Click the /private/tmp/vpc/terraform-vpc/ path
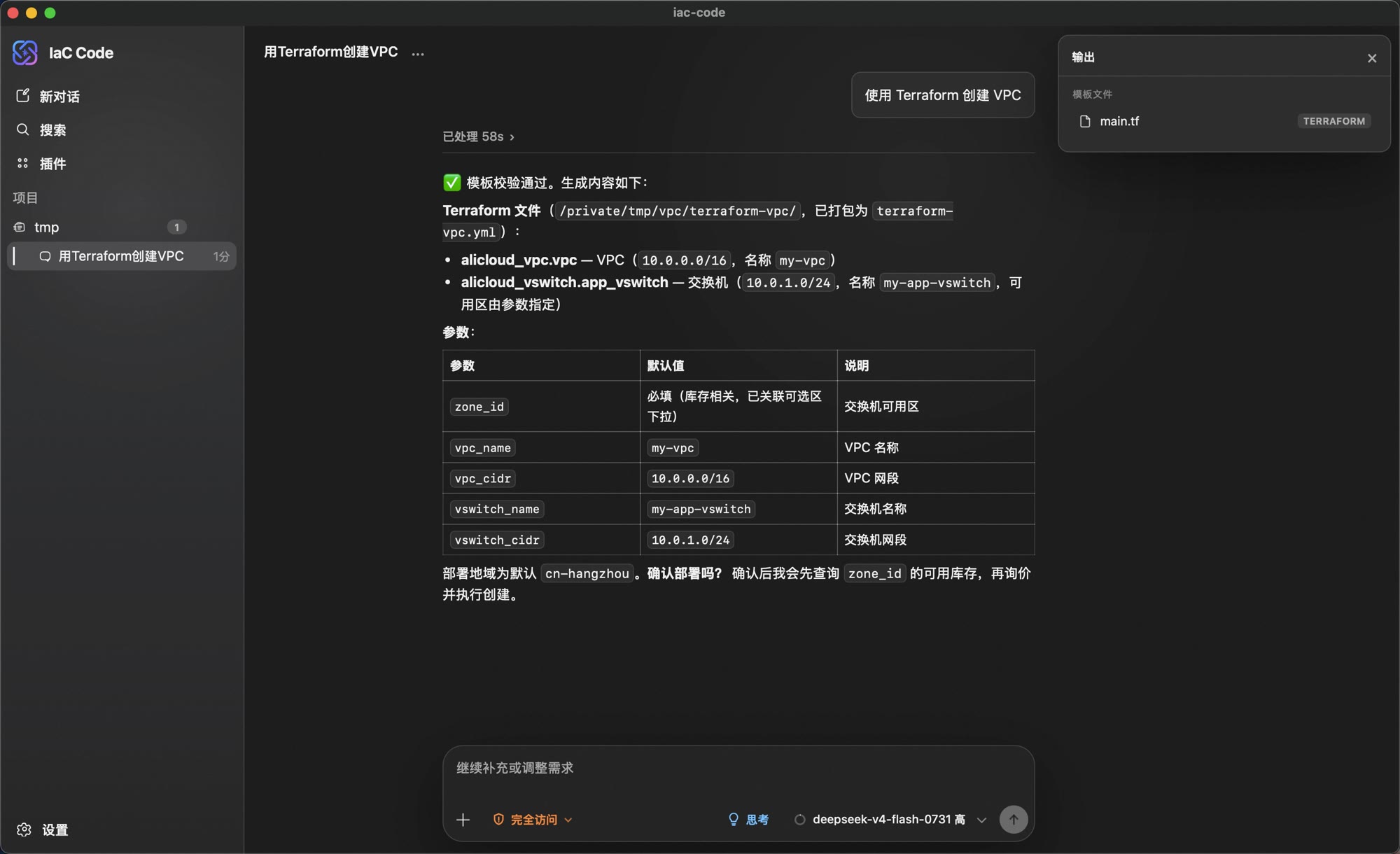 678,211
